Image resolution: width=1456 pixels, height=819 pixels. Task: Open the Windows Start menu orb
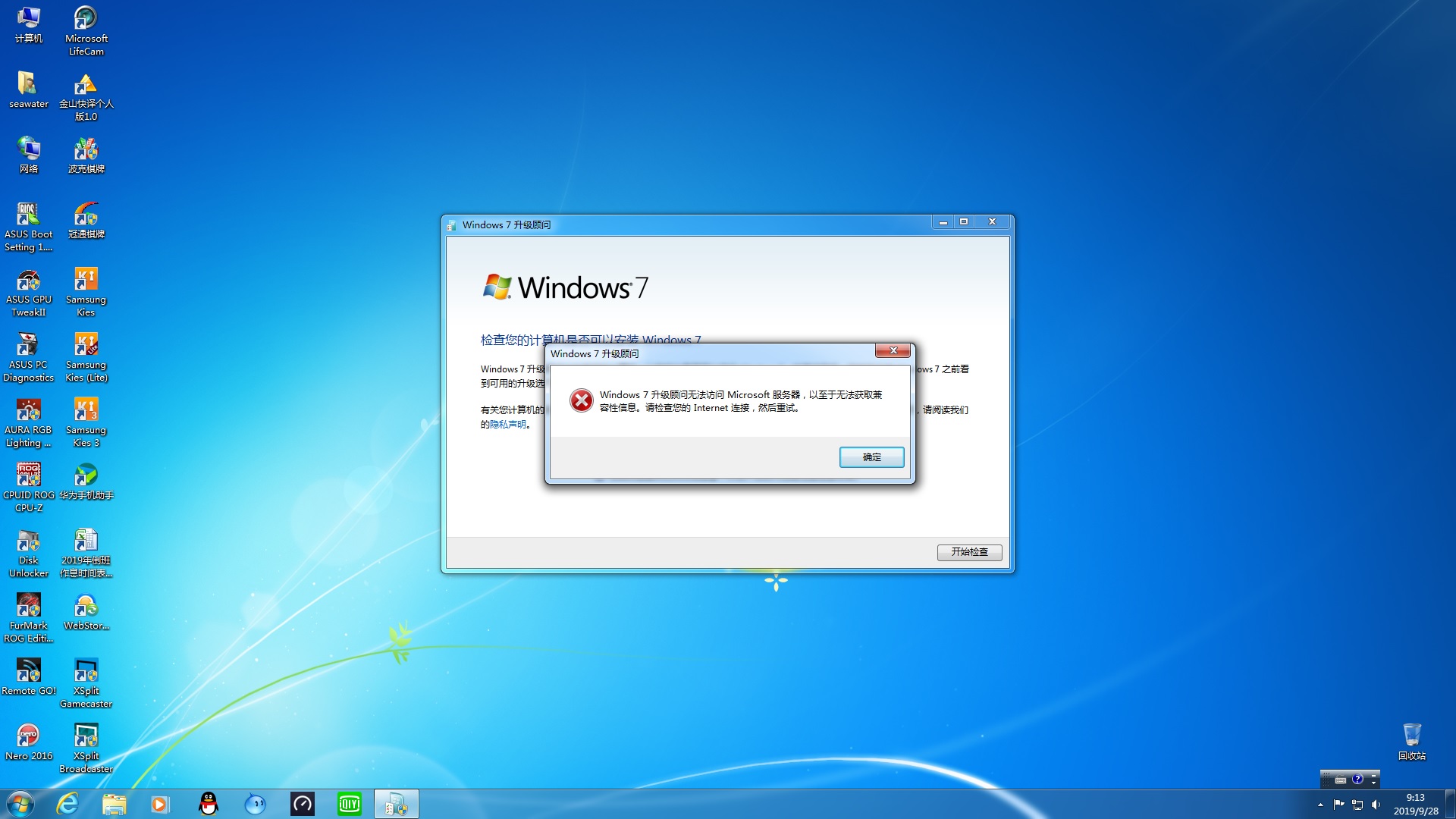(20, 804)
